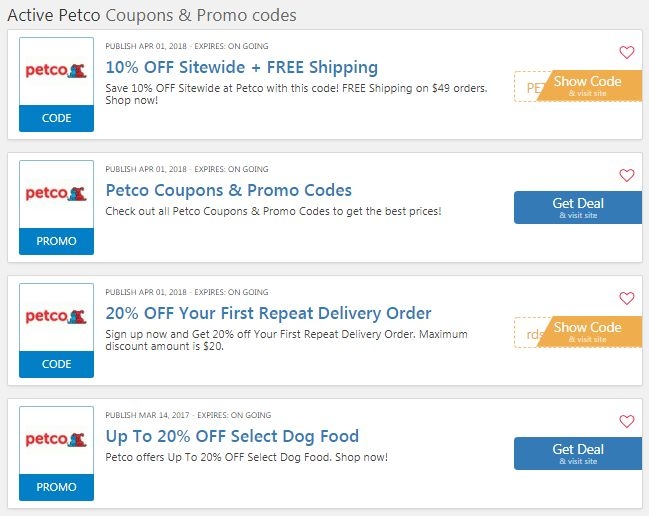Click Petco logo on Coupons & Promo Codes card

pyautogui.click(x=57, y=194)
